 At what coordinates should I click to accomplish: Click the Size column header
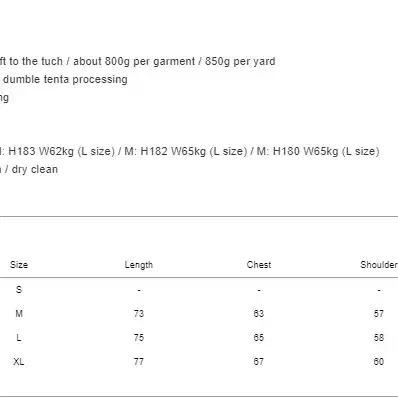click(x=19, y=265)
